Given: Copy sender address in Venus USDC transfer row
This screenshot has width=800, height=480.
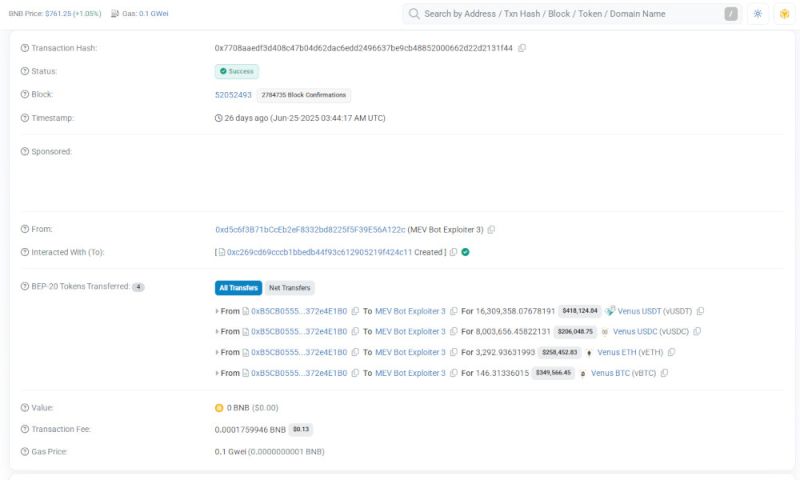Looking at the screenshot, I should click(x=355, y=332).
